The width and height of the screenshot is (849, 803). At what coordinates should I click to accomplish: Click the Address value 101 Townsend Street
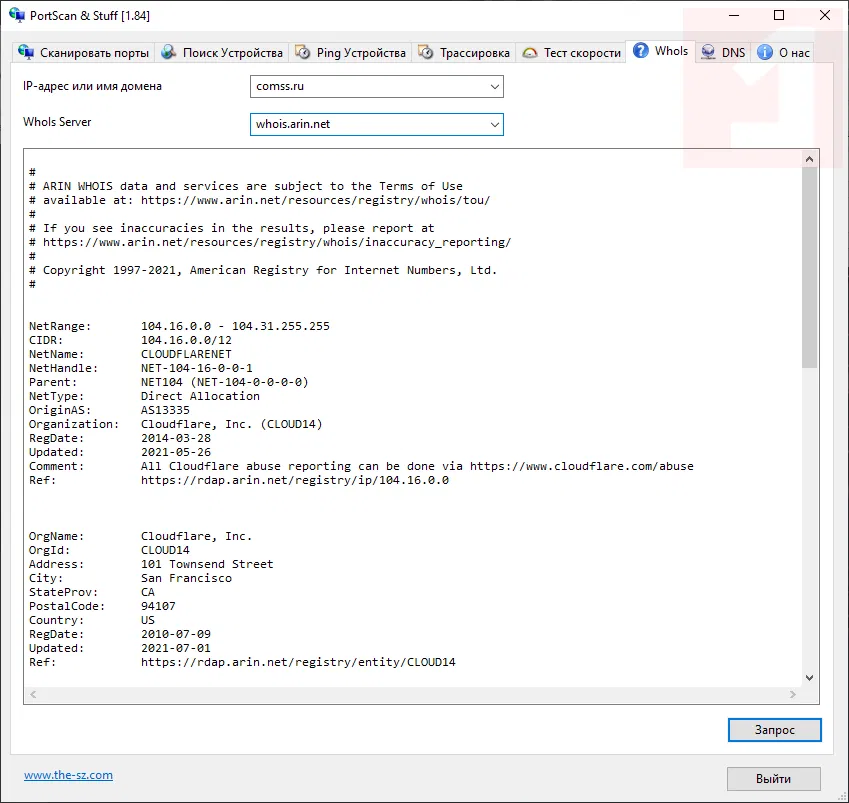(207, 564)
